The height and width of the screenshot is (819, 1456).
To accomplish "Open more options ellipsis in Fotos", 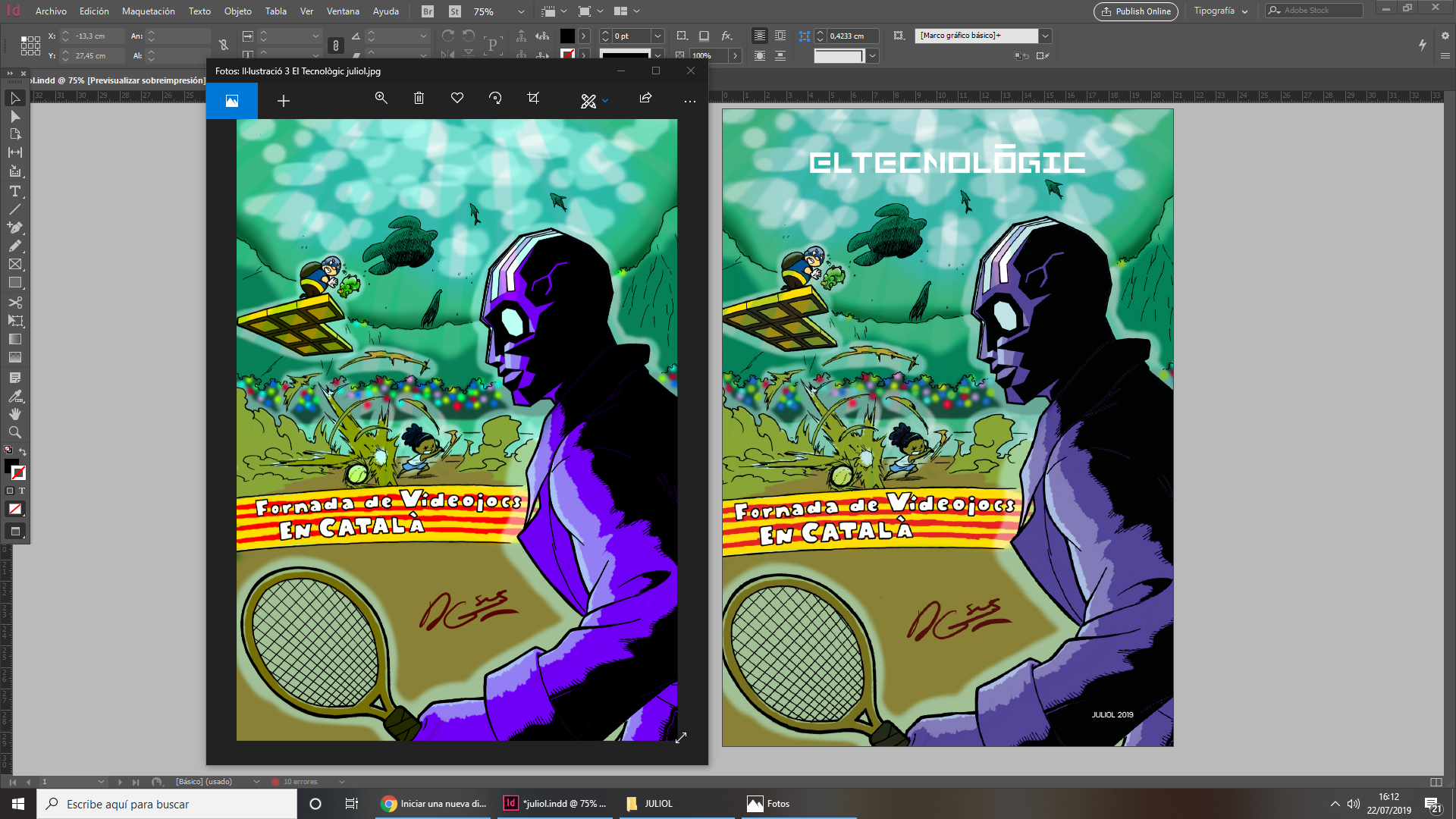I will click(689, 100).
